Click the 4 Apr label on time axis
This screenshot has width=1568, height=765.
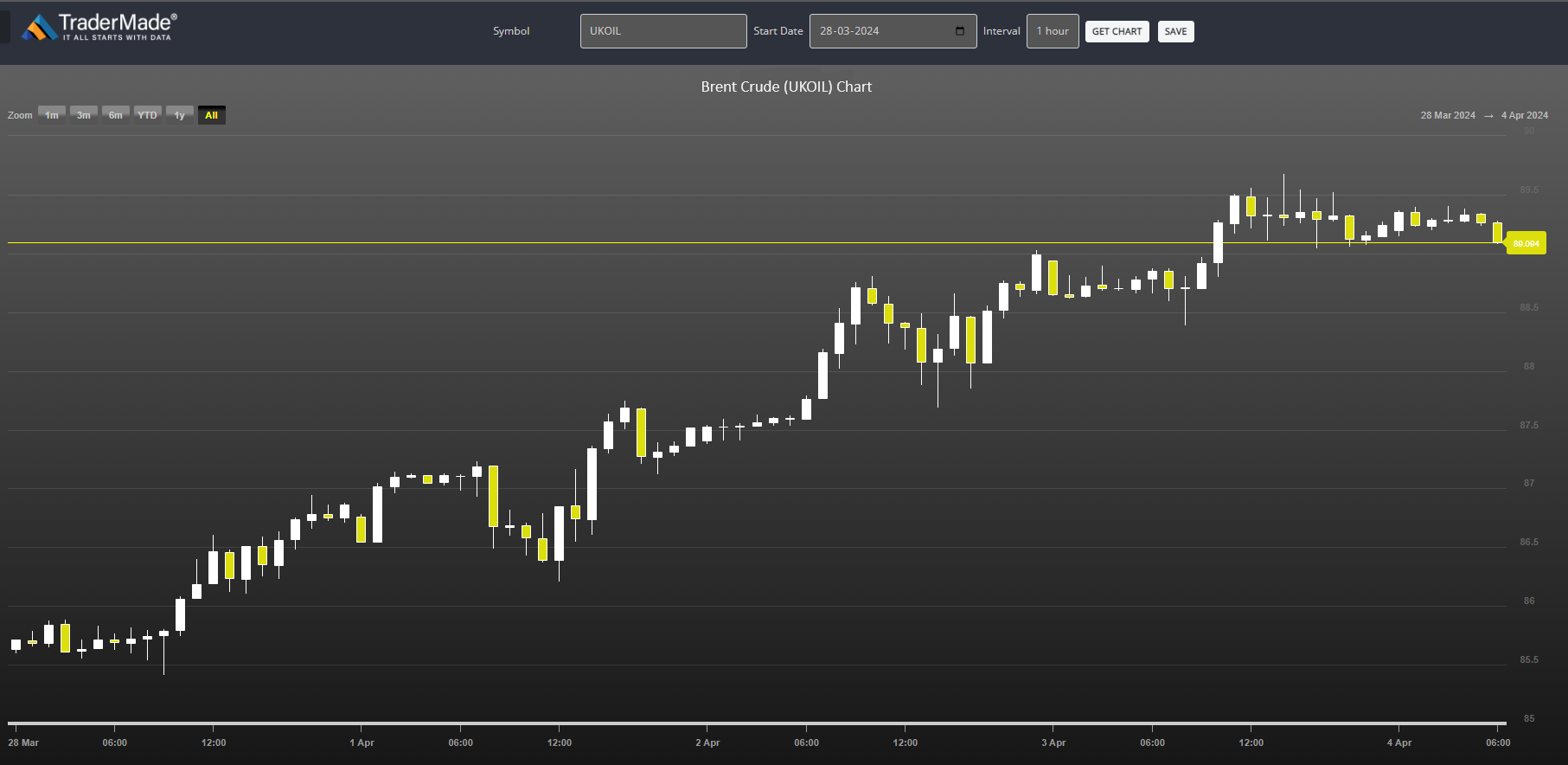1399,742
